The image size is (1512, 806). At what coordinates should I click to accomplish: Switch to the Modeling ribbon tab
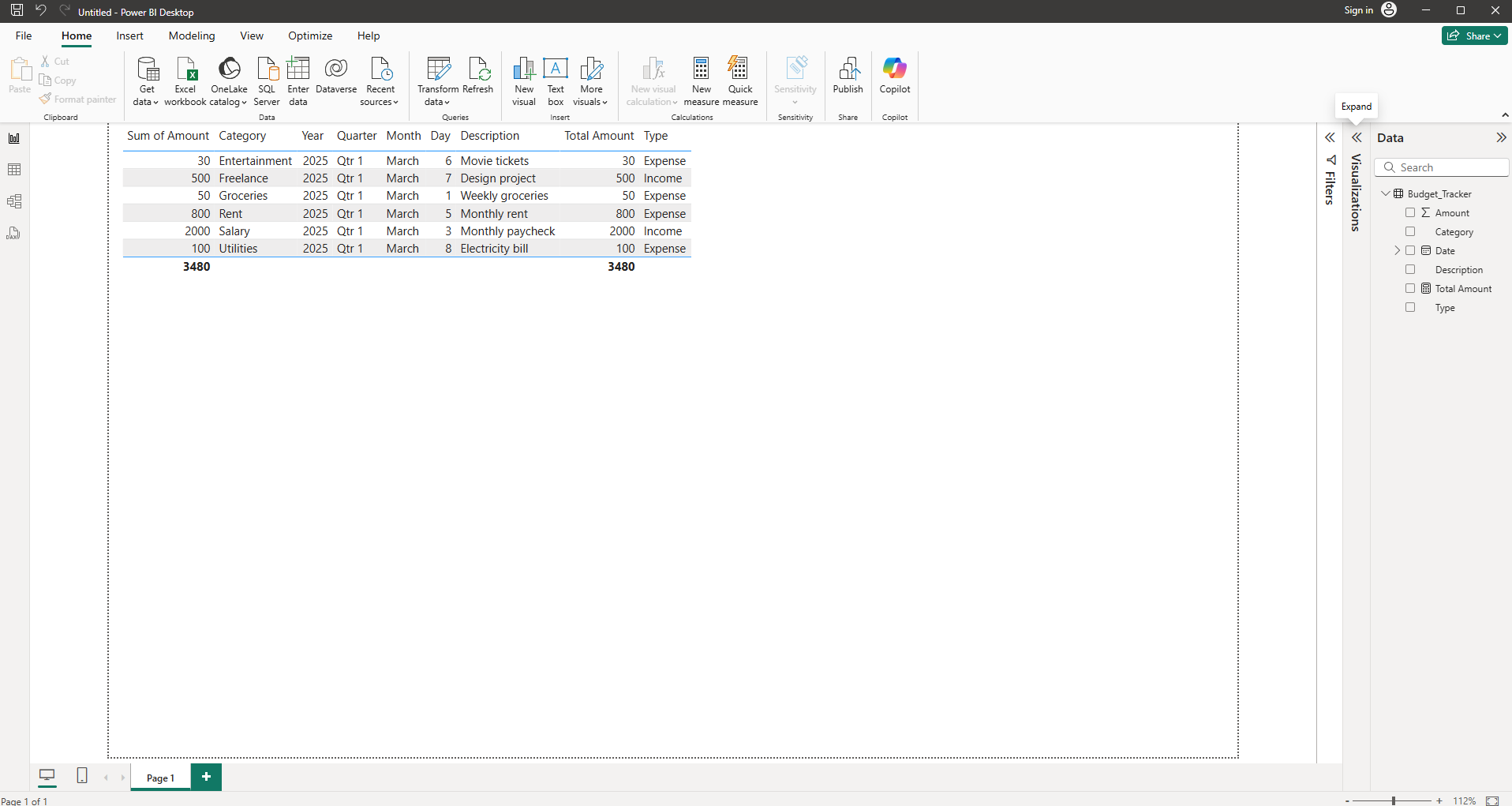192,36
